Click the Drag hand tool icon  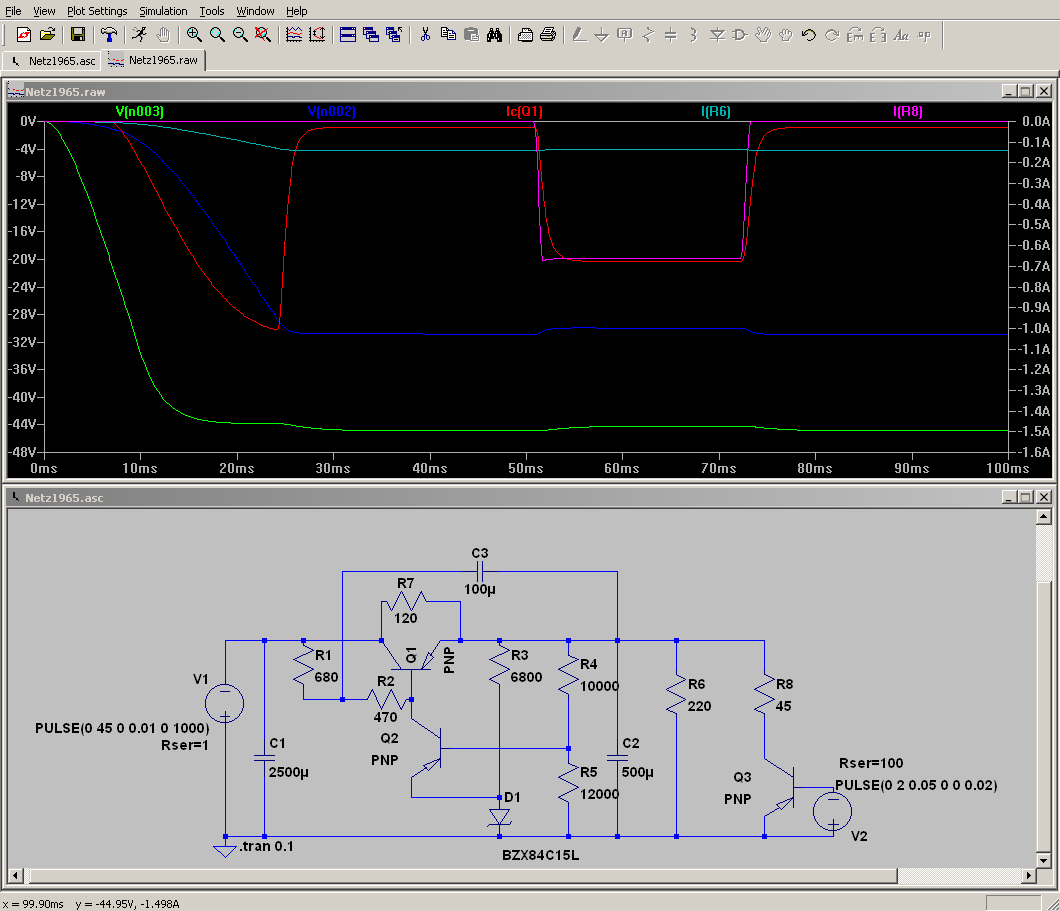pos(786,34)
